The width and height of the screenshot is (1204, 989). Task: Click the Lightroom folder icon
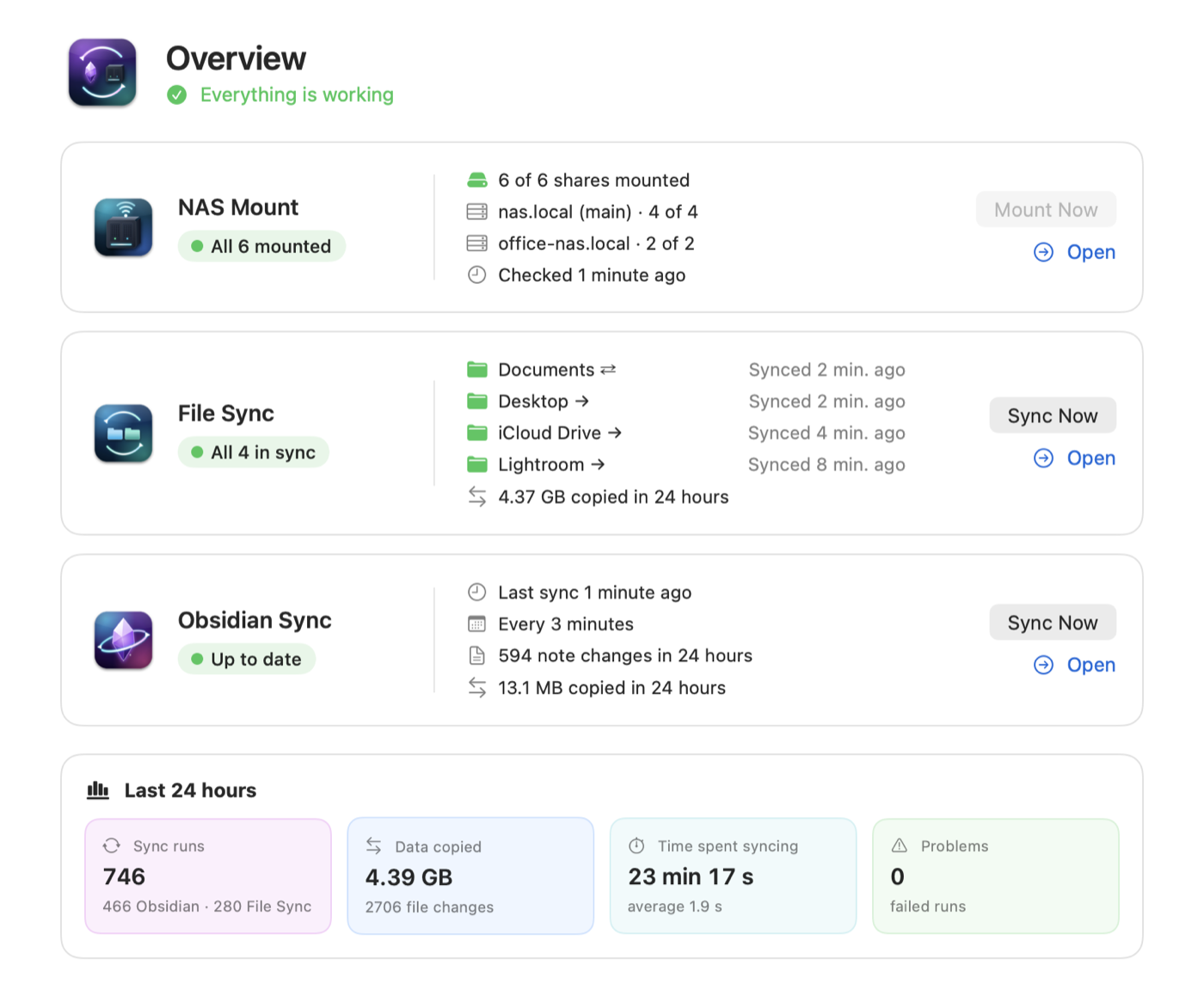[477, 464]
